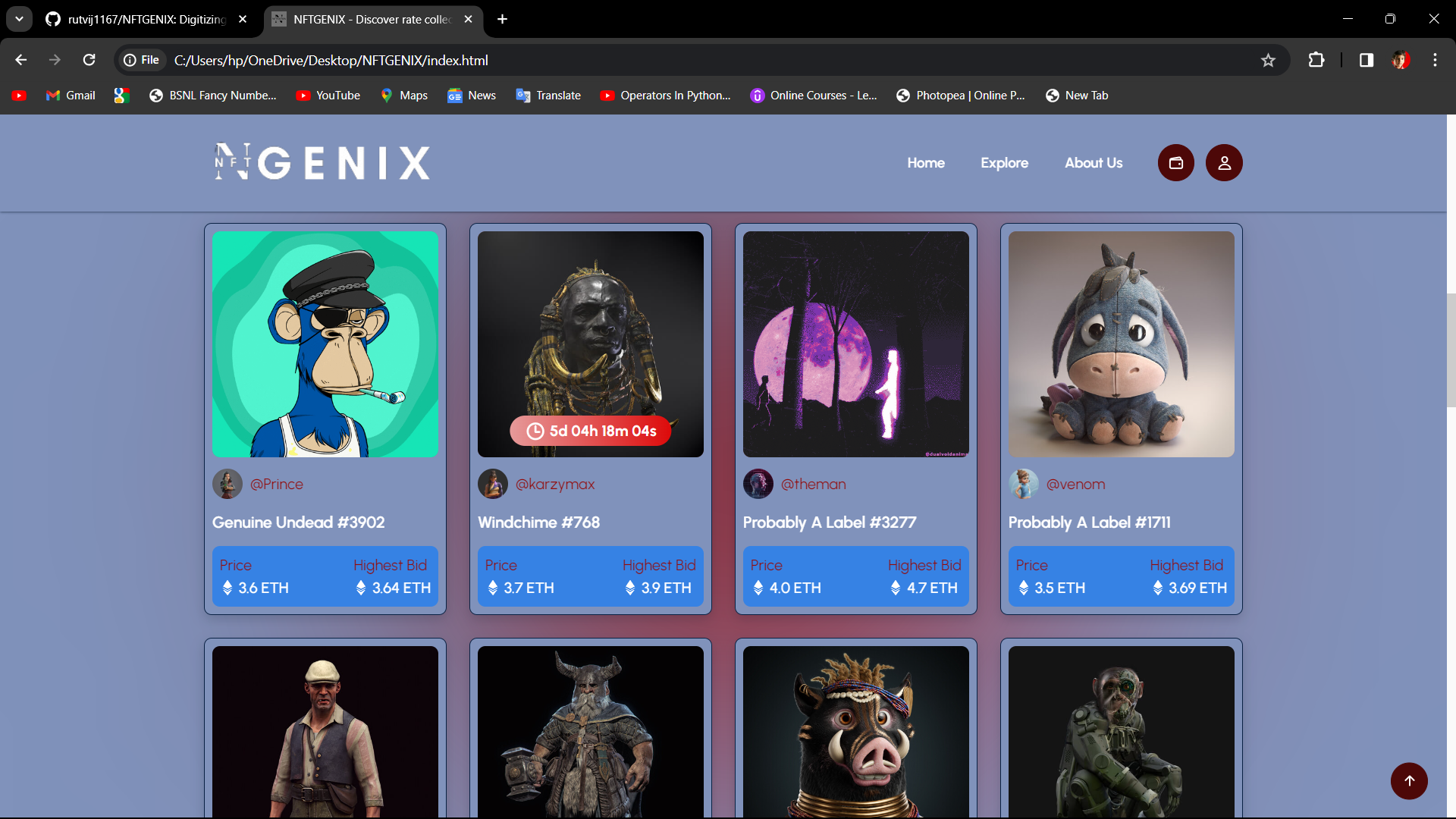Bookmark this page with star icon
Viewport: 1456px width, 819px height.
[x=1268, y=60]
